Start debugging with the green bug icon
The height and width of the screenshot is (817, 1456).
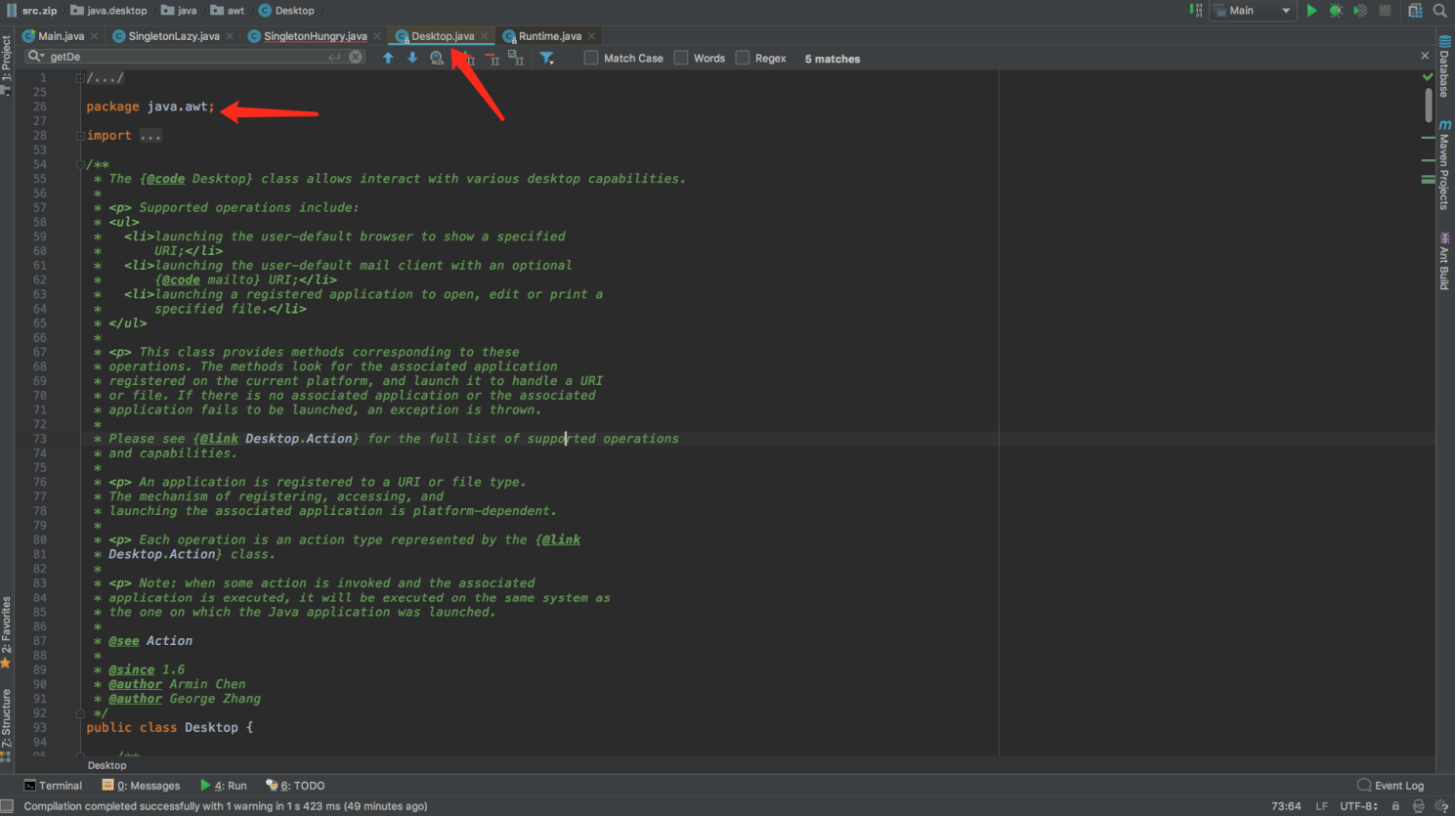[x=1336, y=11]
